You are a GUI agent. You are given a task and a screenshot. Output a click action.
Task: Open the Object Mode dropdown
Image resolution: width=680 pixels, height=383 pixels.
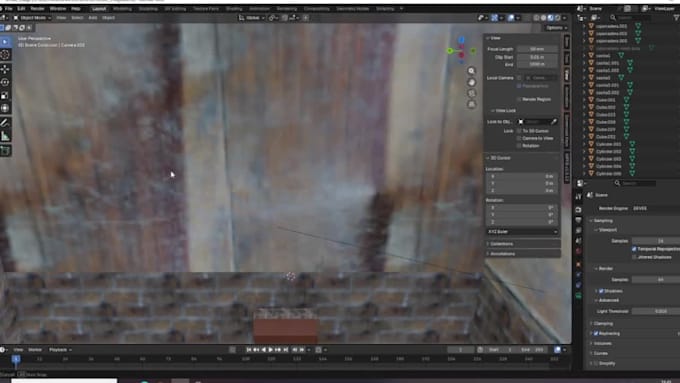(x=33, y=18)
